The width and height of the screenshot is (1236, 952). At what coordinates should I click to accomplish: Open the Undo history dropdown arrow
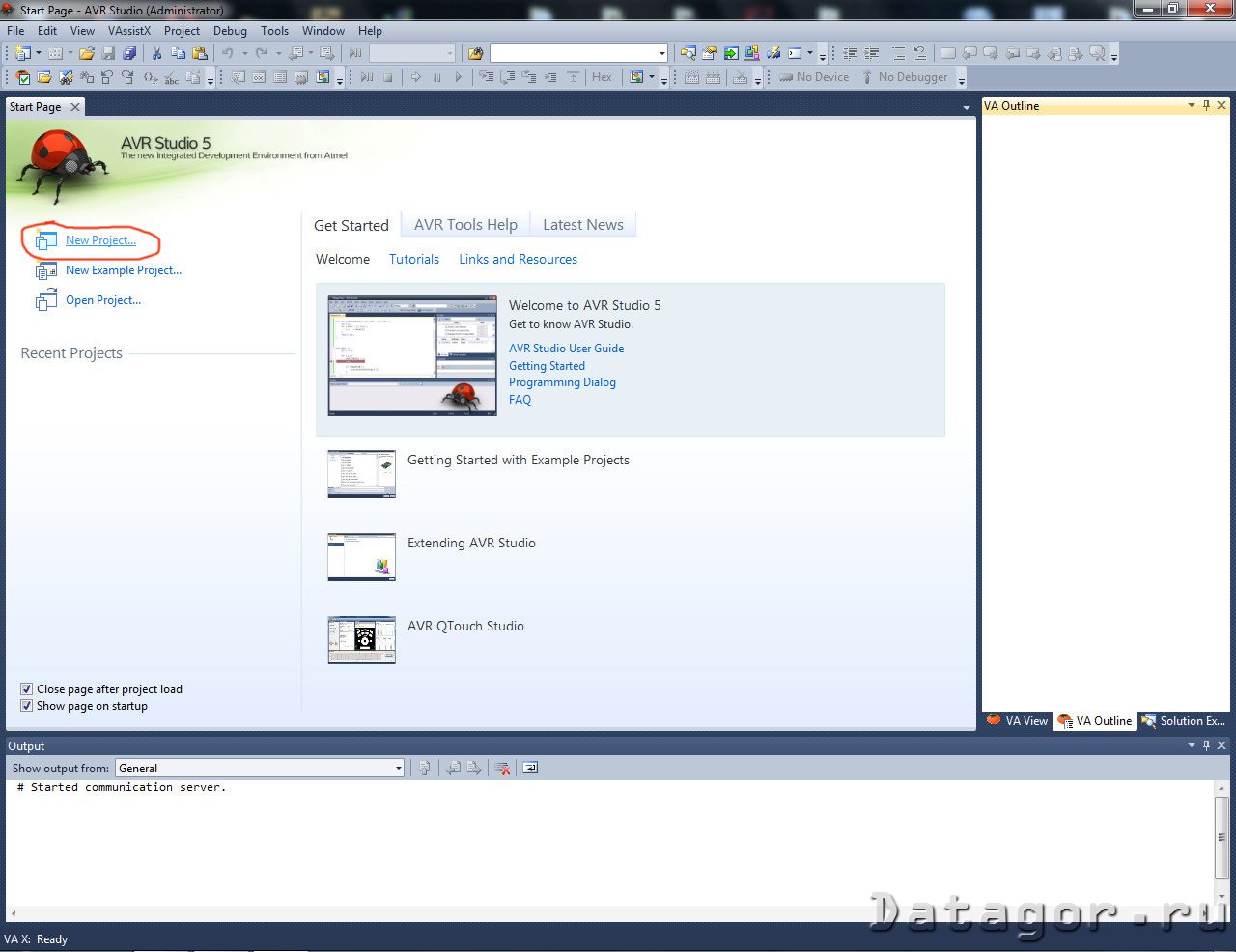click(x=244, y=53)
